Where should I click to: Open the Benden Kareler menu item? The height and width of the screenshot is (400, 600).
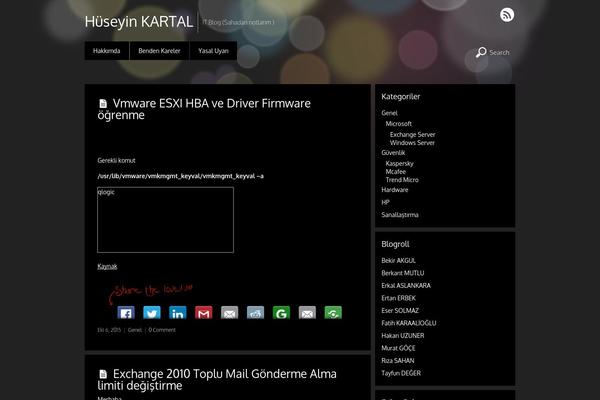click(159, 51)
